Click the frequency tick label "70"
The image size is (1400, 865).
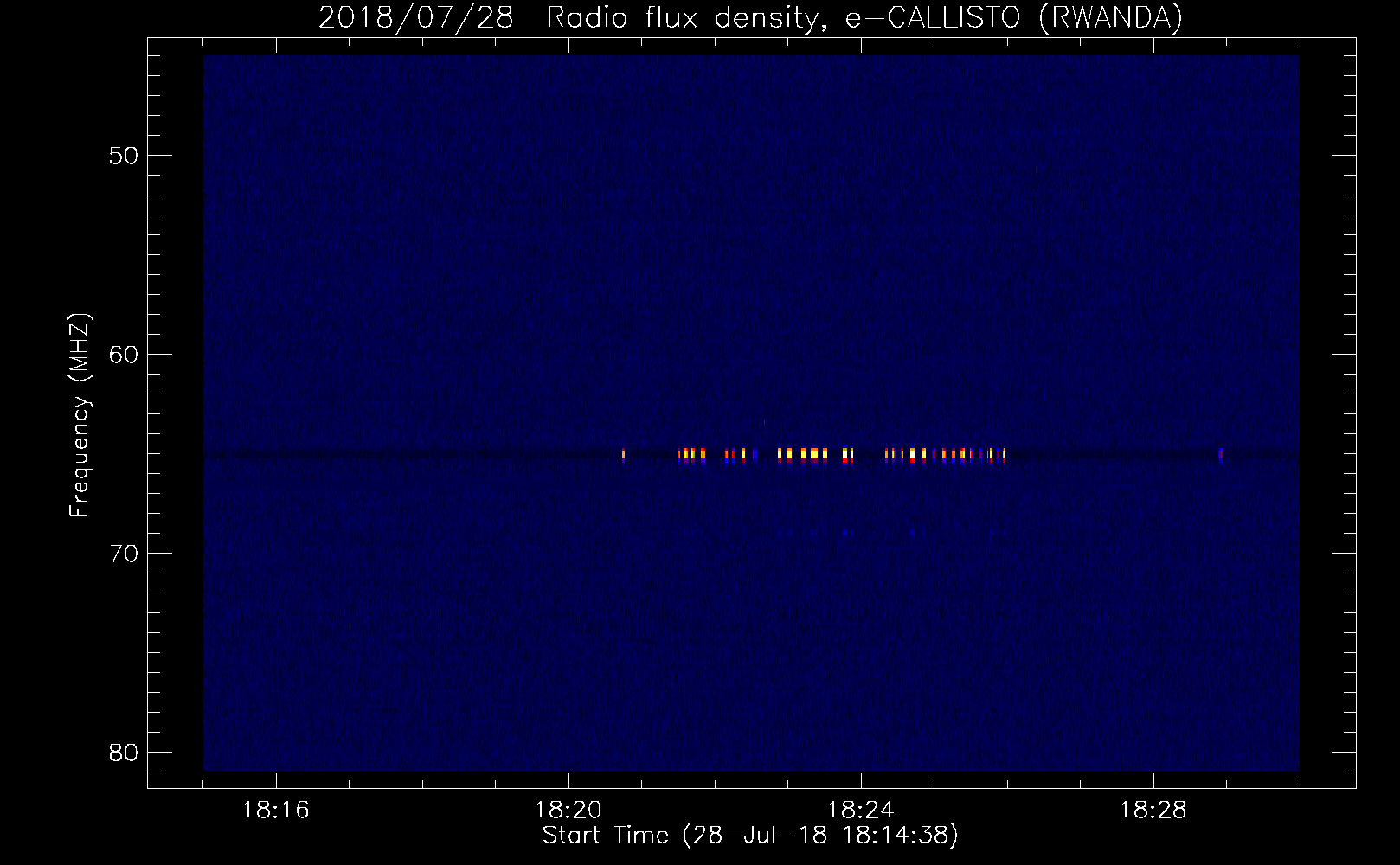pos(124,554)
